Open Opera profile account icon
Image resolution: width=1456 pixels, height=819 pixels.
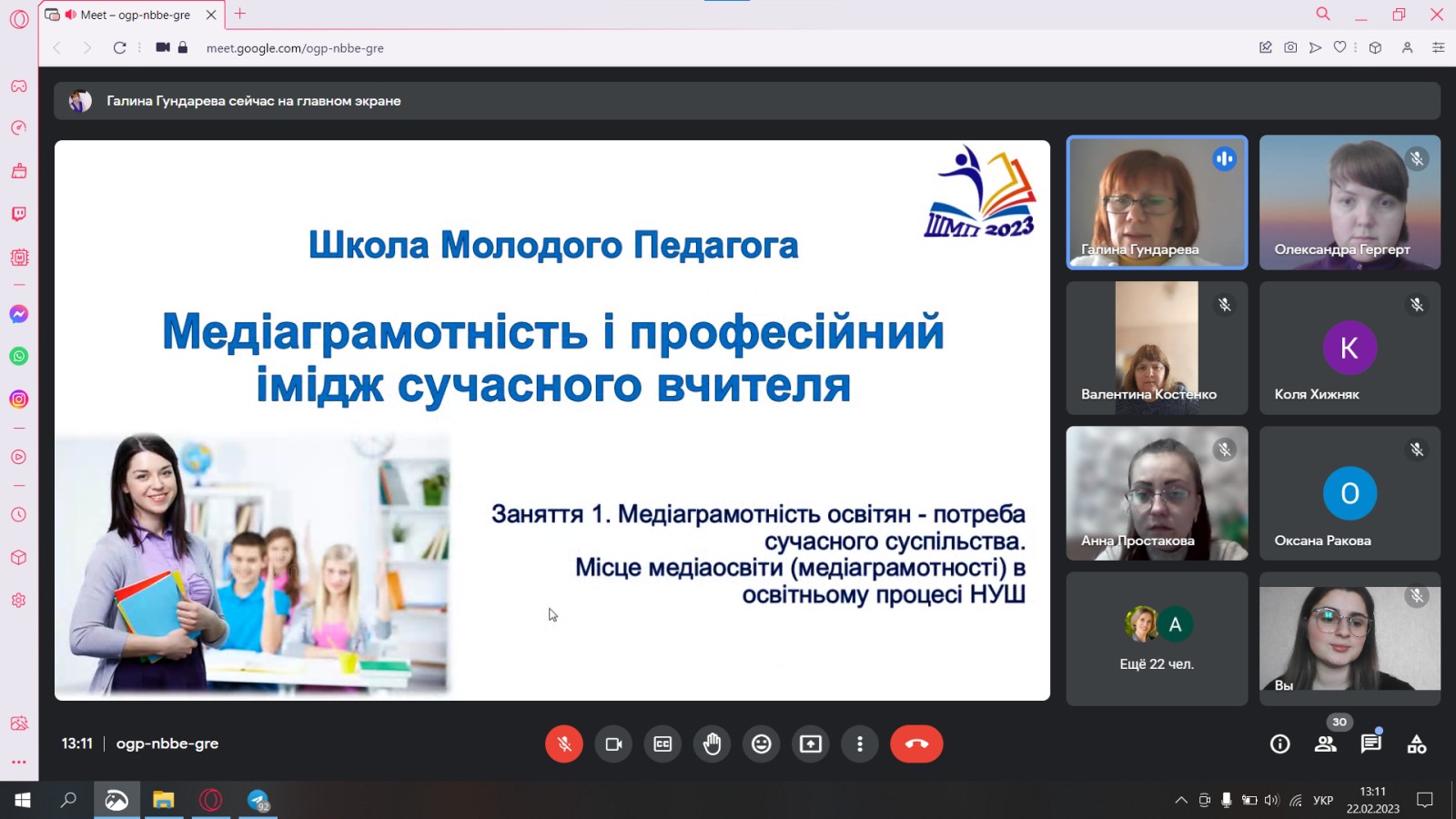tap(1407, 47)
